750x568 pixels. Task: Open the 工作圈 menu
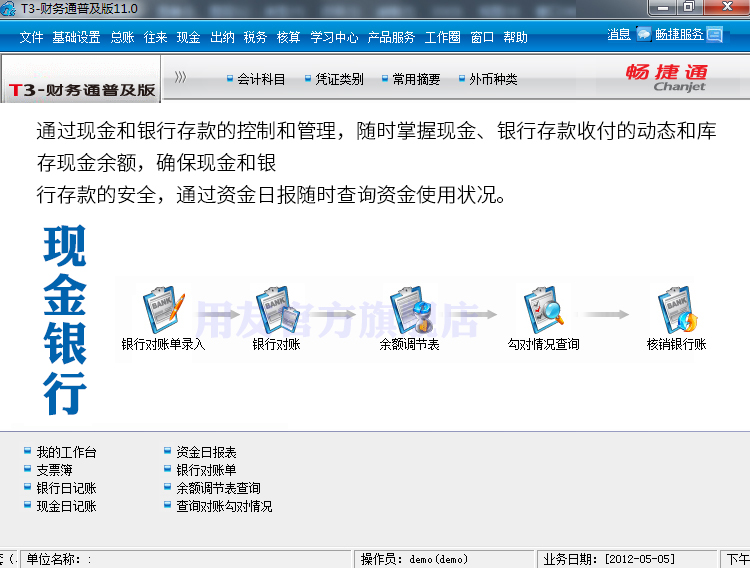tap(442, 37)
